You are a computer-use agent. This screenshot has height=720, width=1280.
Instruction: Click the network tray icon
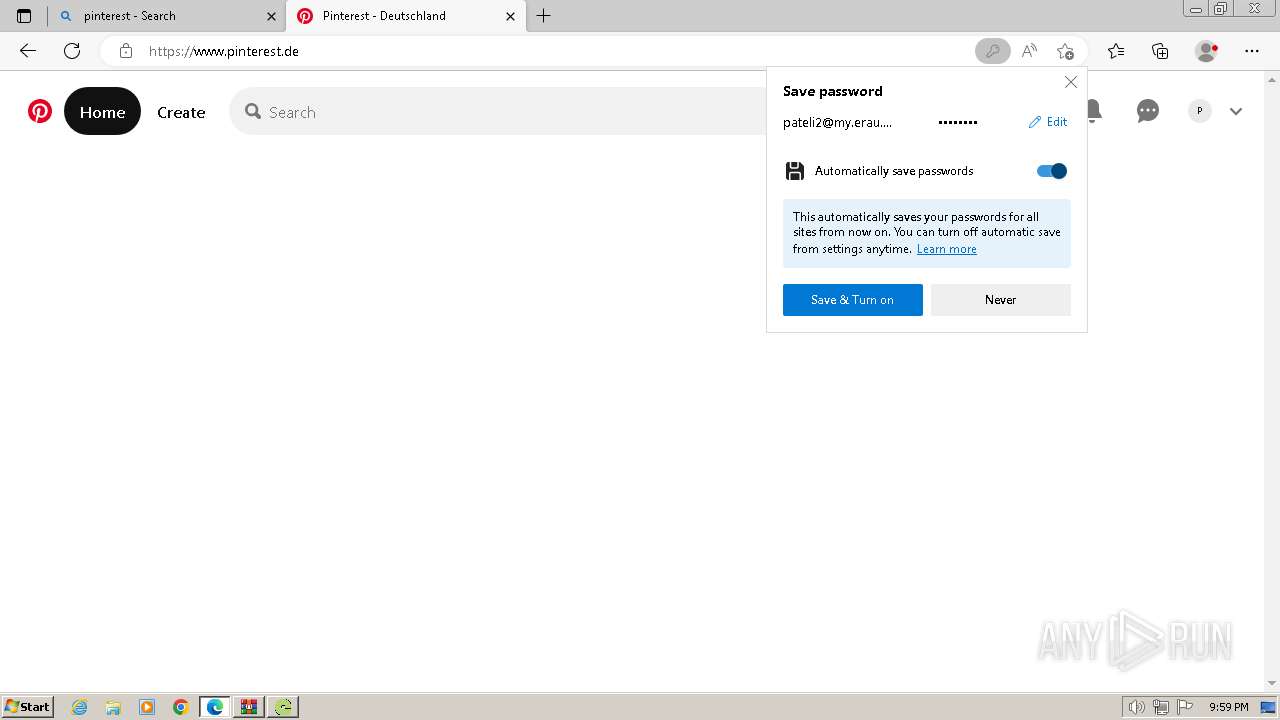(x=1161, y=707)
